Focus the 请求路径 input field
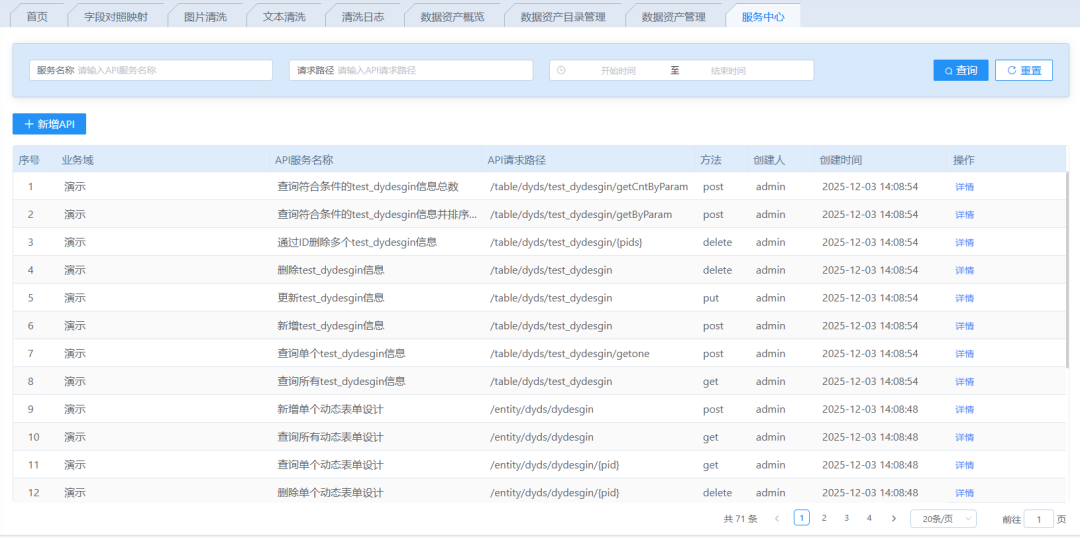The width and height of the screenshot is (1080, 538). click(x=411, y=70)
